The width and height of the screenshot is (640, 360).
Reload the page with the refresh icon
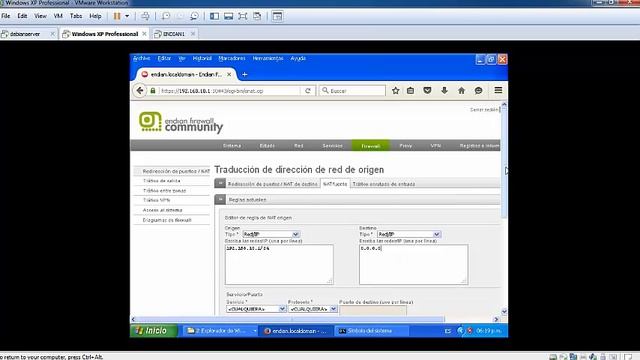[x=308, y=91]
